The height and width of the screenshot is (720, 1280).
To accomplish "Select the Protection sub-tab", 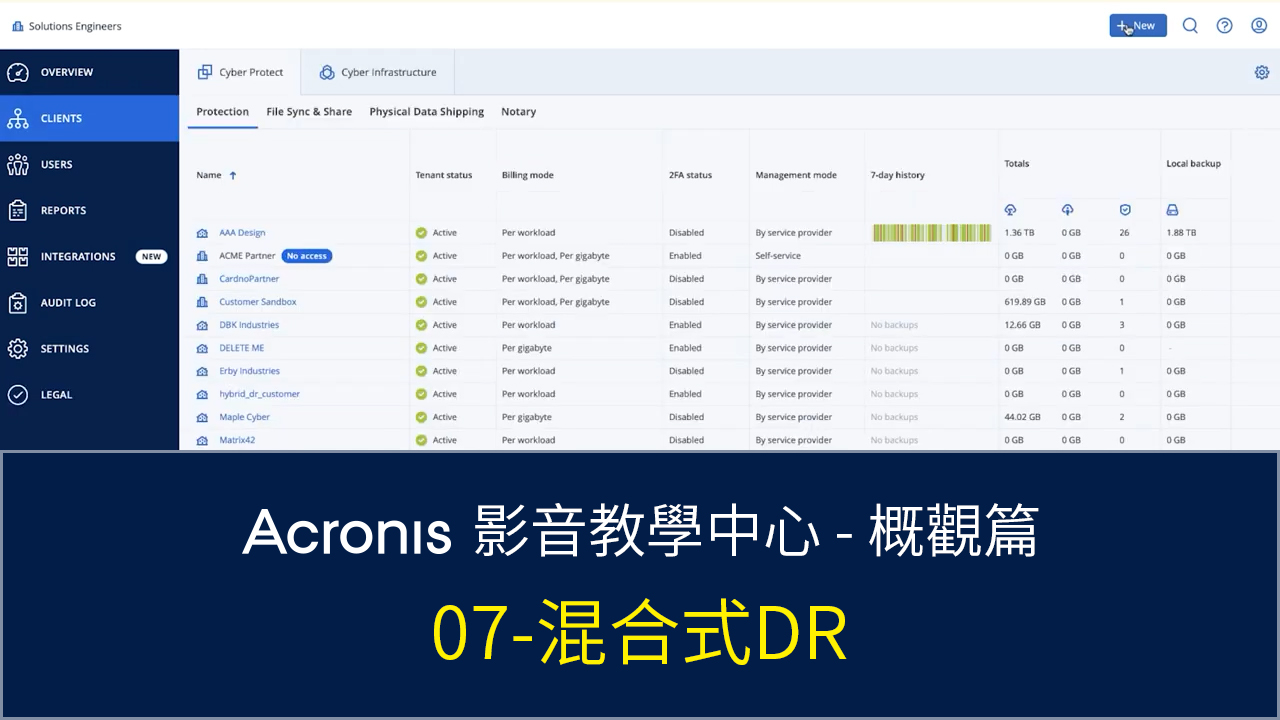I will 222,112.
